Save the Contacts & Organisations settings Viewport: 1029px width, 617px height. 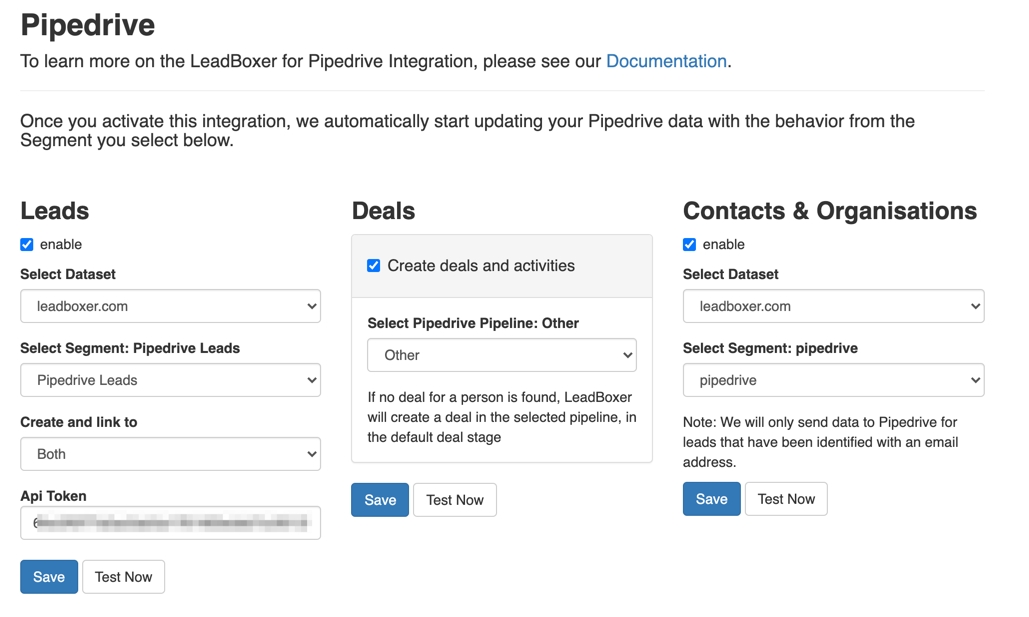[711, 499]
